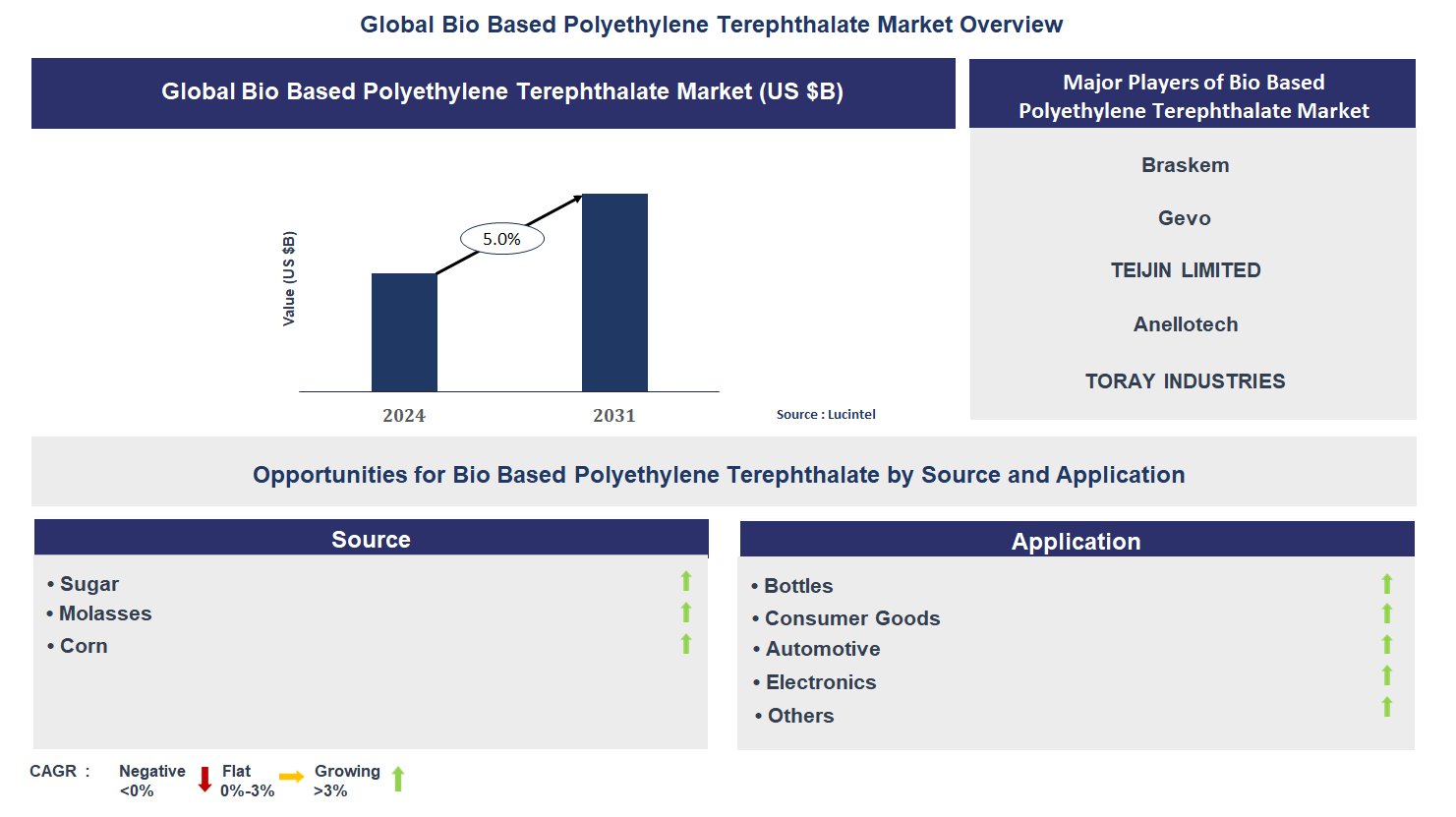Select the Application panel header

[1077, 541]
